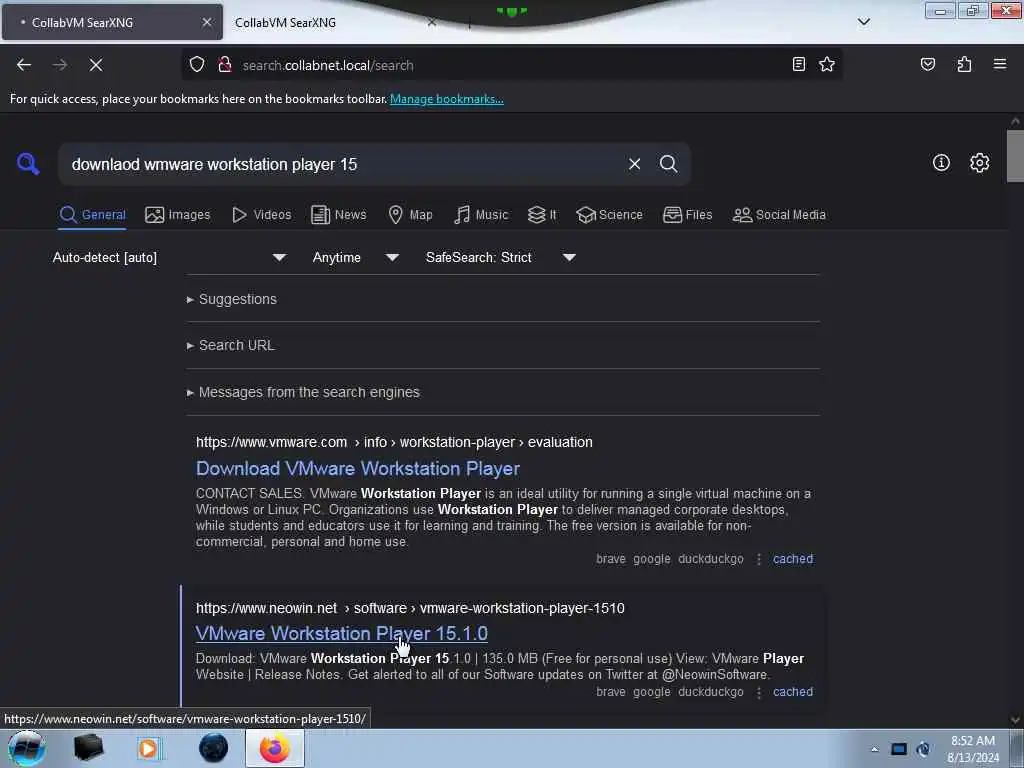This screenshot has height=768, width=1024.
Task: Open Download VMware Workstation Player result
Action: click(x=358, y=468)
